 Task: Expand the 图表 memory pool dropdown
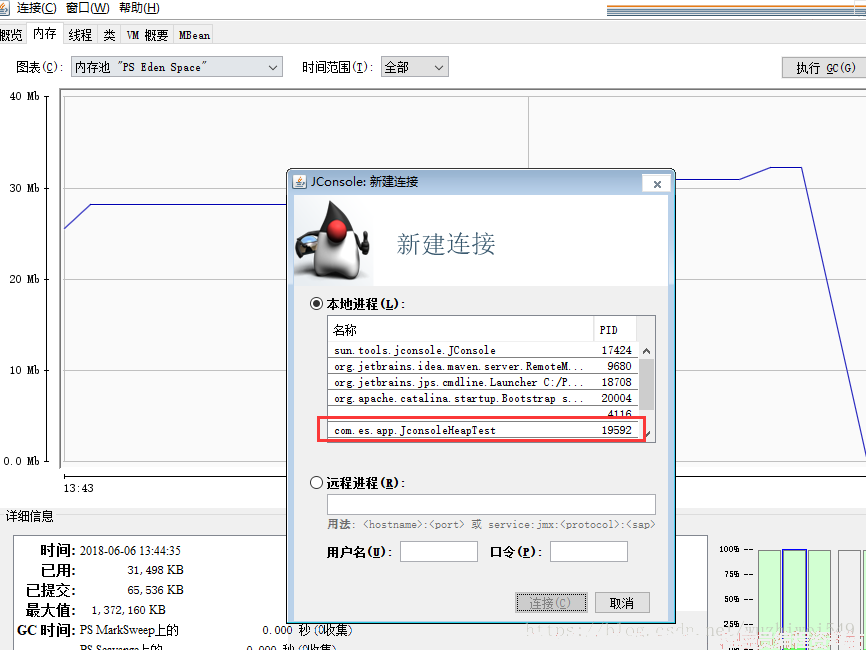tap(177, 67)
